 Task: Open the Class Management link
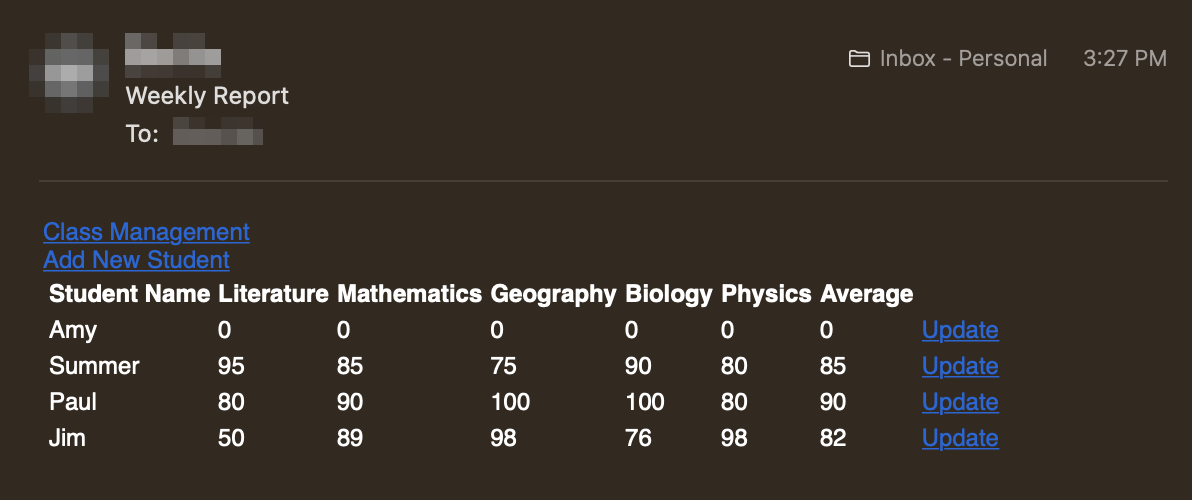pyautogui.click(x=146, y=232)
